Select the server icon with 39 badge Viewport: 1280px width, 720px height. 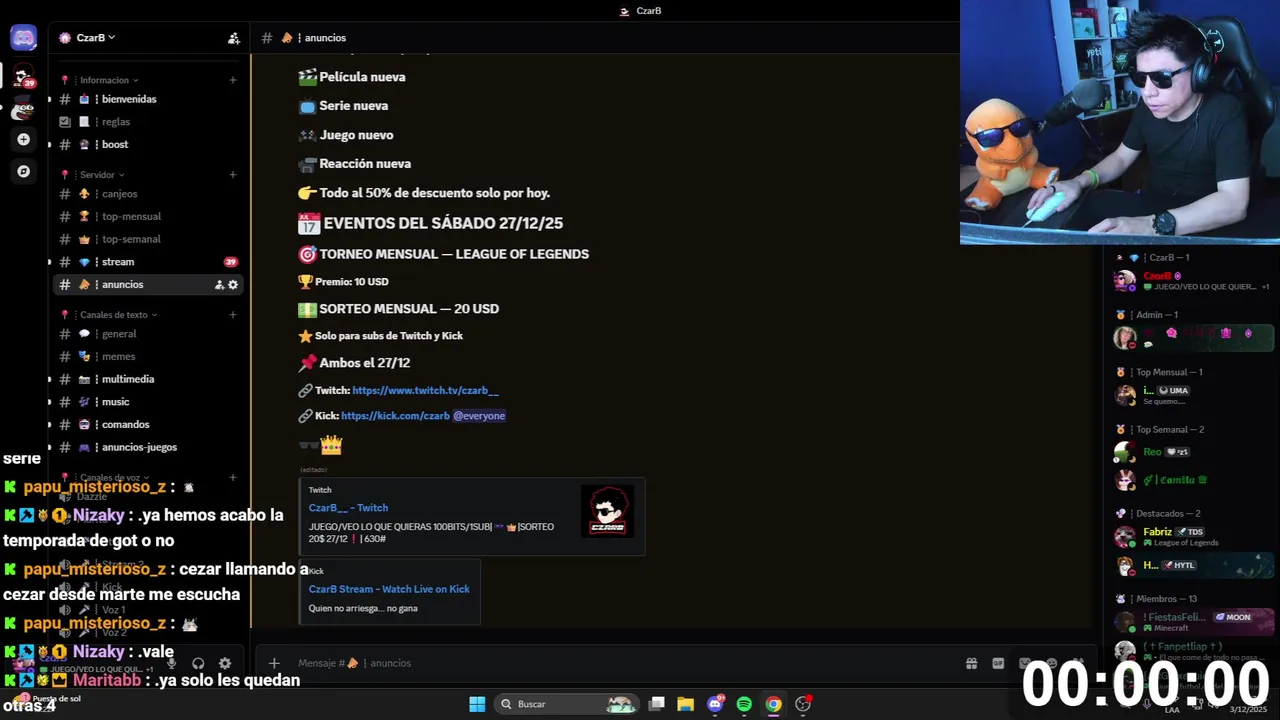23,77
